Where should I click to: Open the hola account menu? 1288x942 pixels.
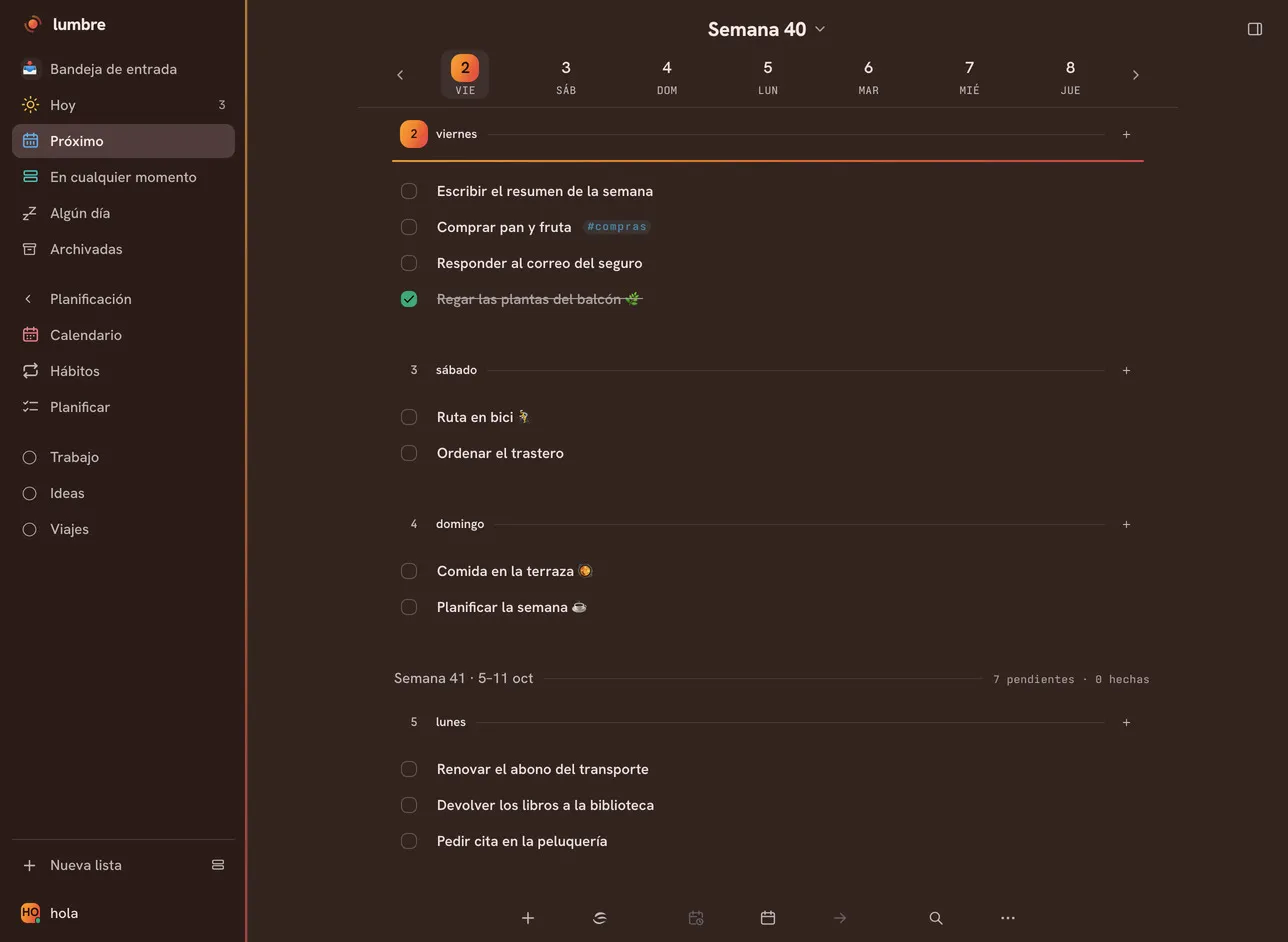50,913
